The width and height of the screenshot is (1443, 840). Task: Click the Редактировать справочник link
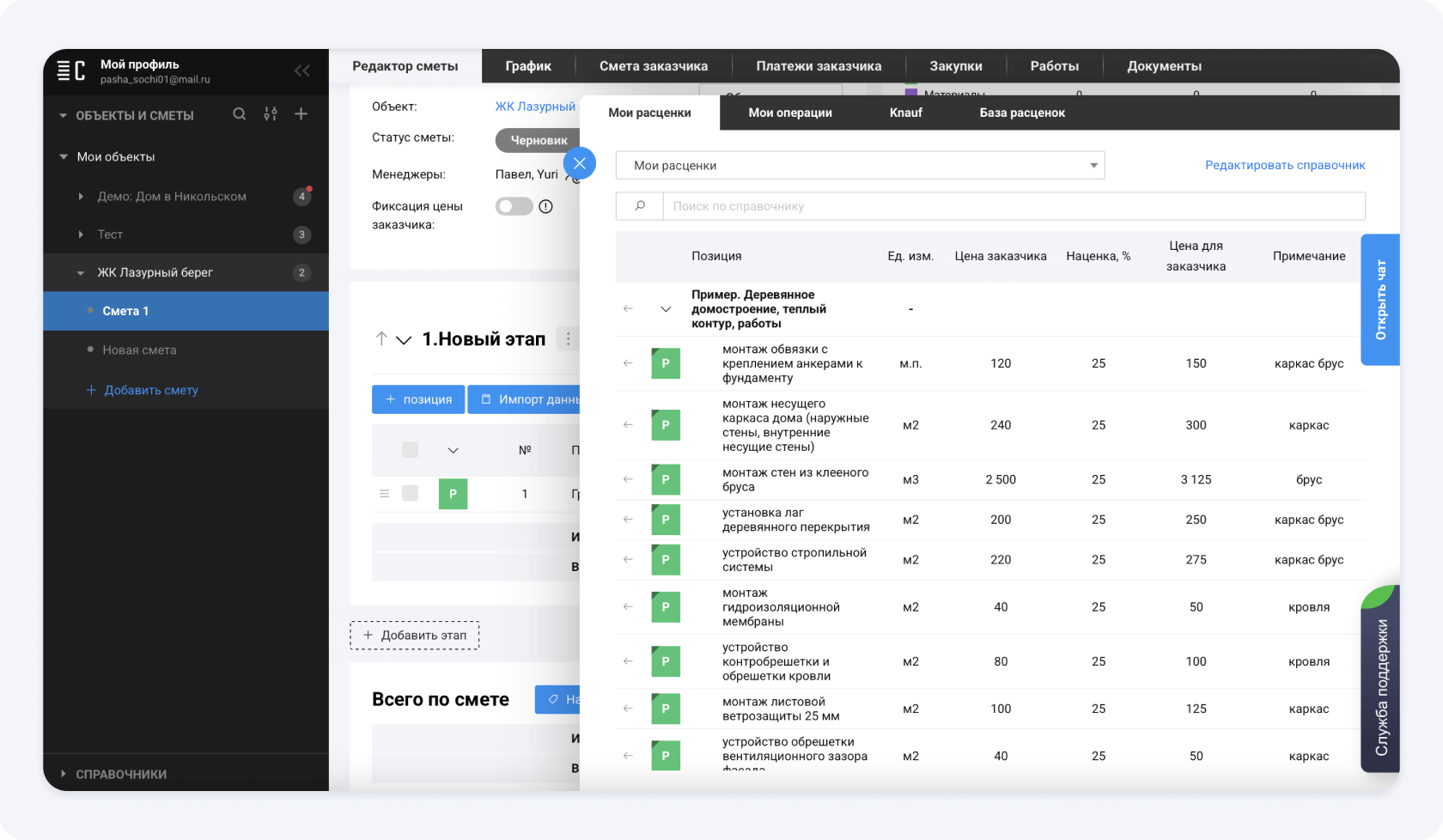[1284, 165]
